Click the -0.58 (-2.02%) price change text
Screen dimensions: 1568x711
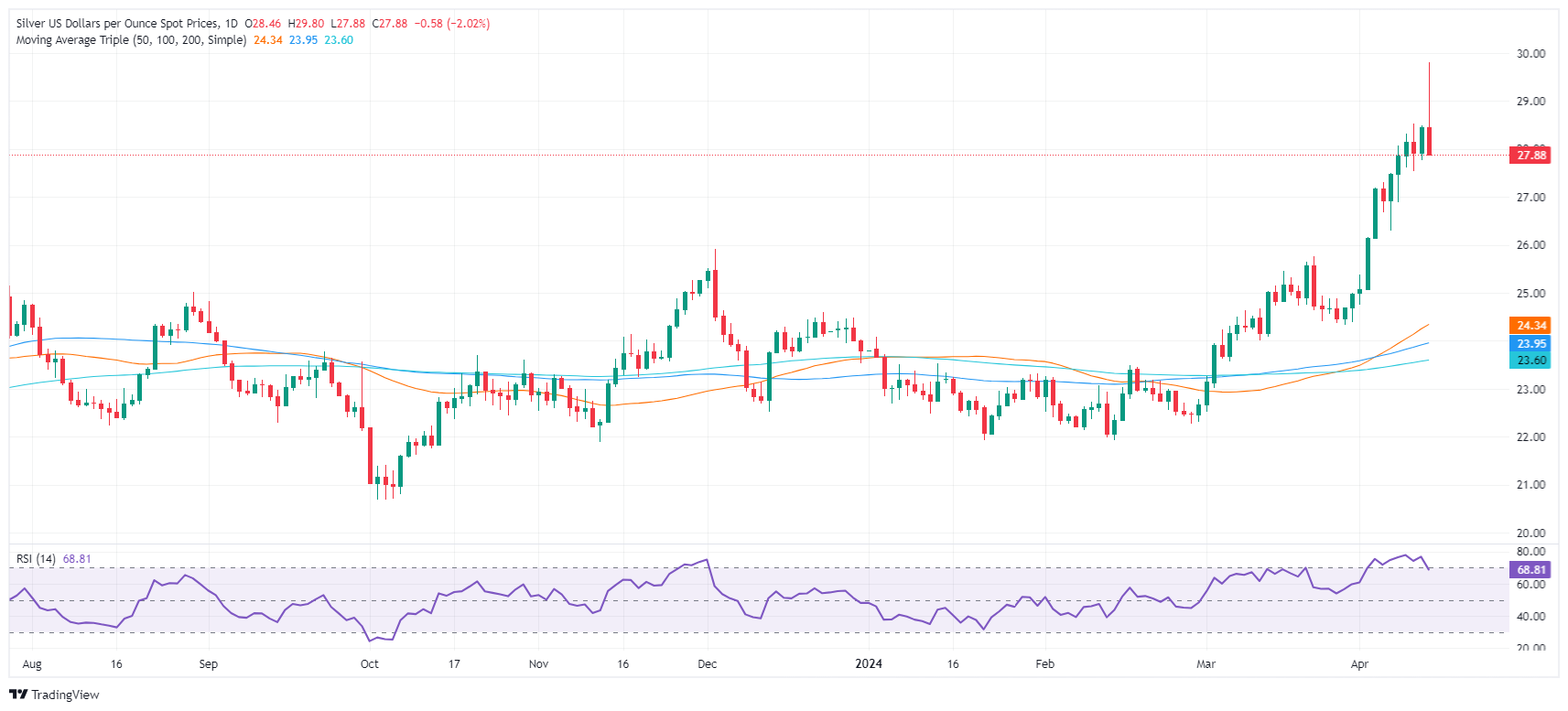click(452, 24)
